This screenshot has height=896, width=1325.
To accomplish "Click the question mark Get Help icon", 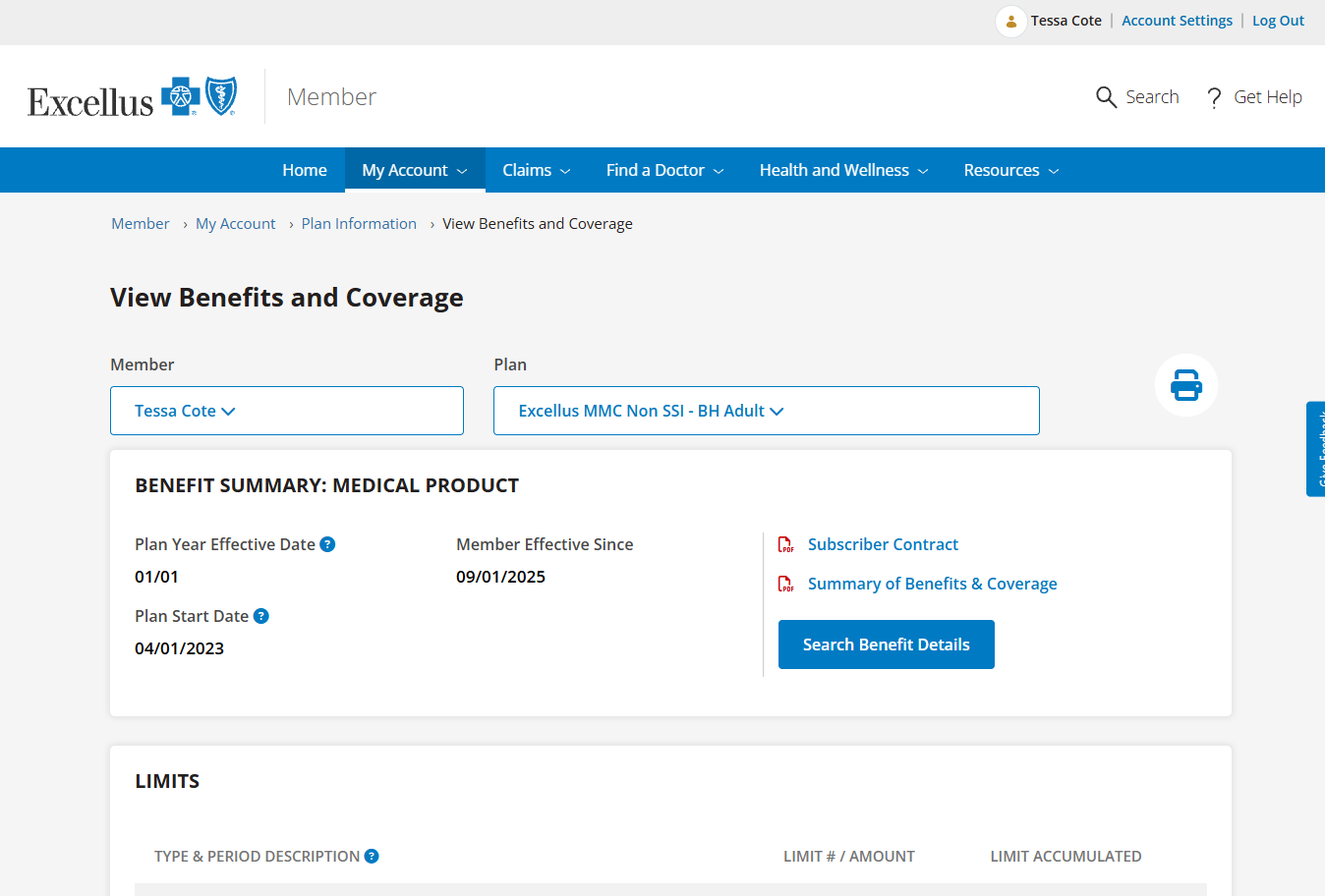I will pos(1215,97).
